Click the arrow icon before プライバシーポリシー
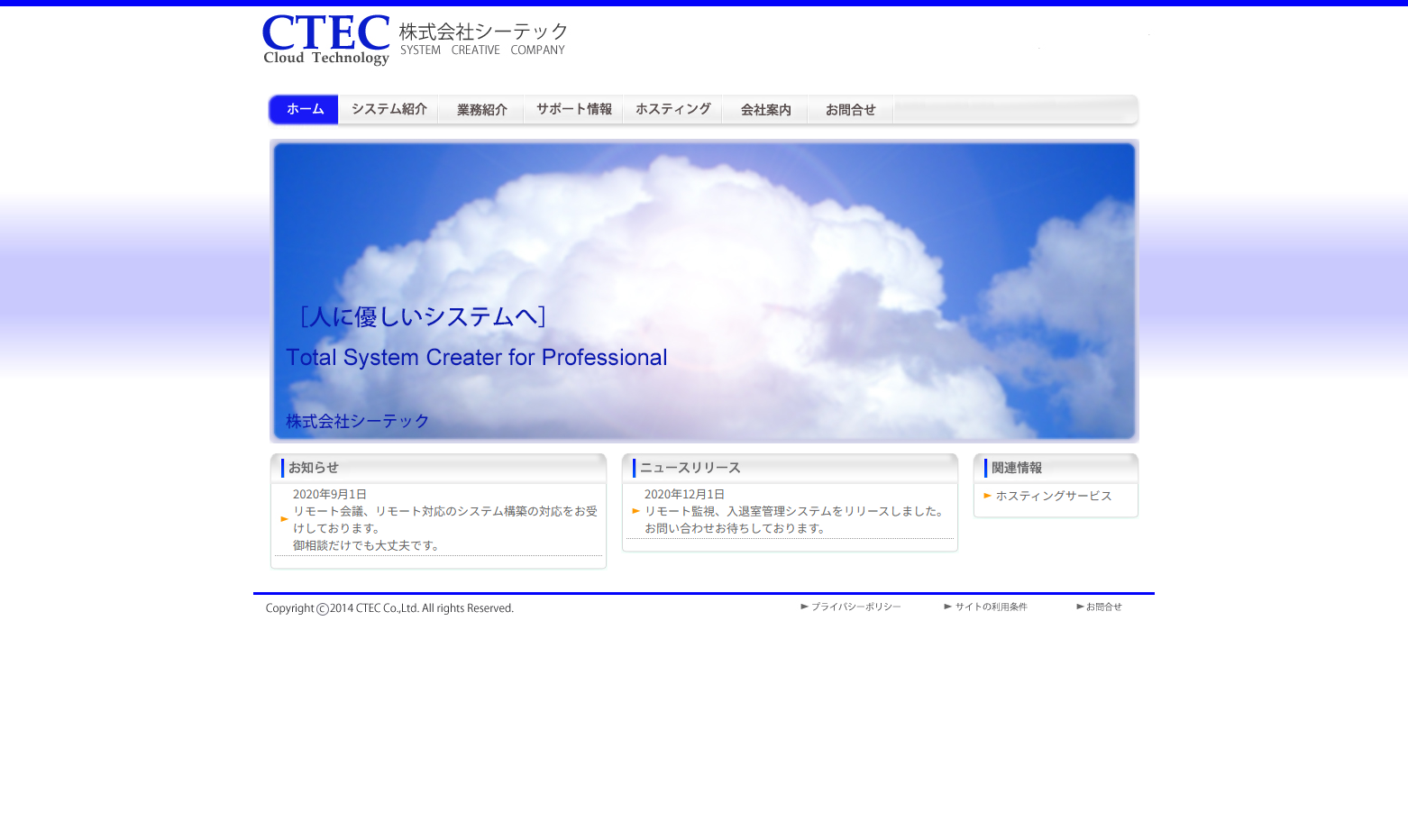 [x=805, y=607]
